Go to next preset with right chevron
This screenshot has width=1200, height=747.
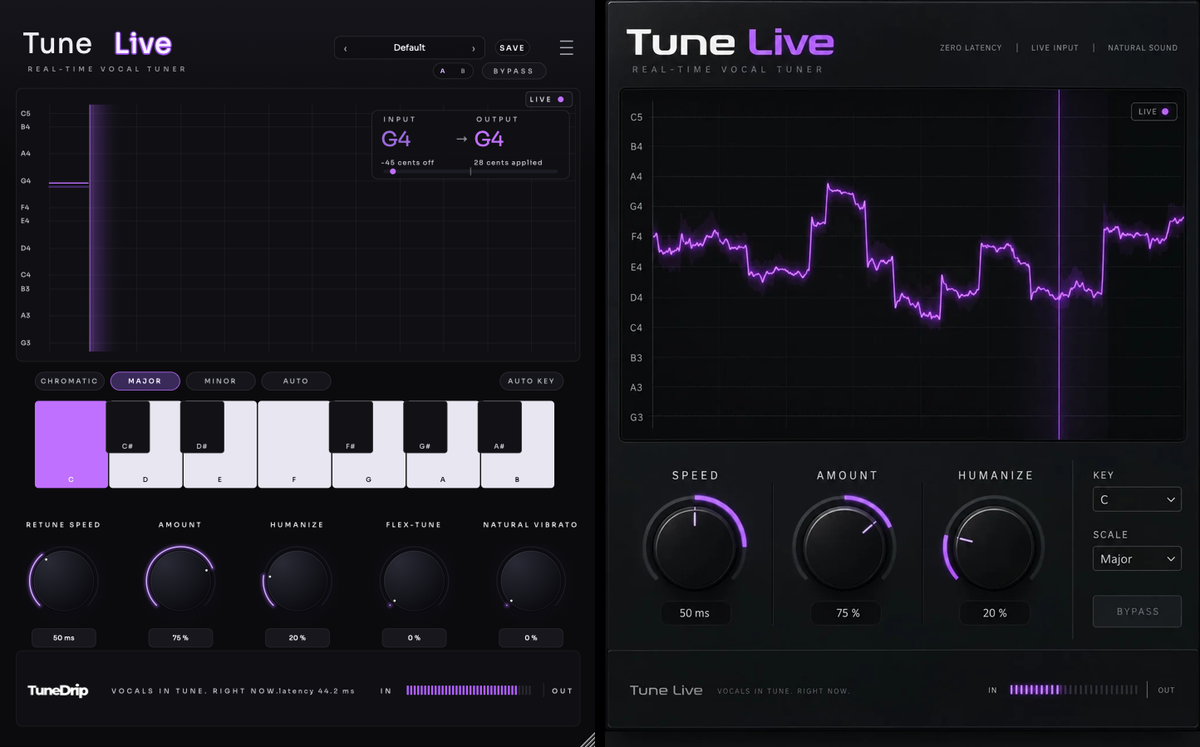[x=473, y=48]
